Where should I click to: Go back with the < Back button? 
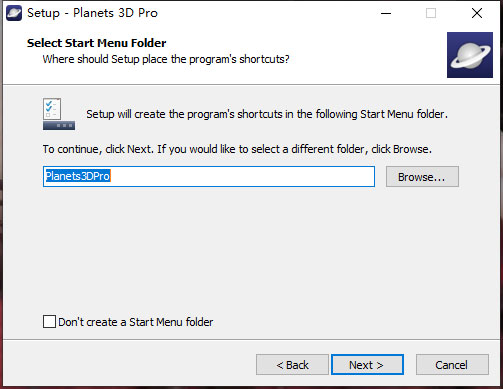pos(292,365)
